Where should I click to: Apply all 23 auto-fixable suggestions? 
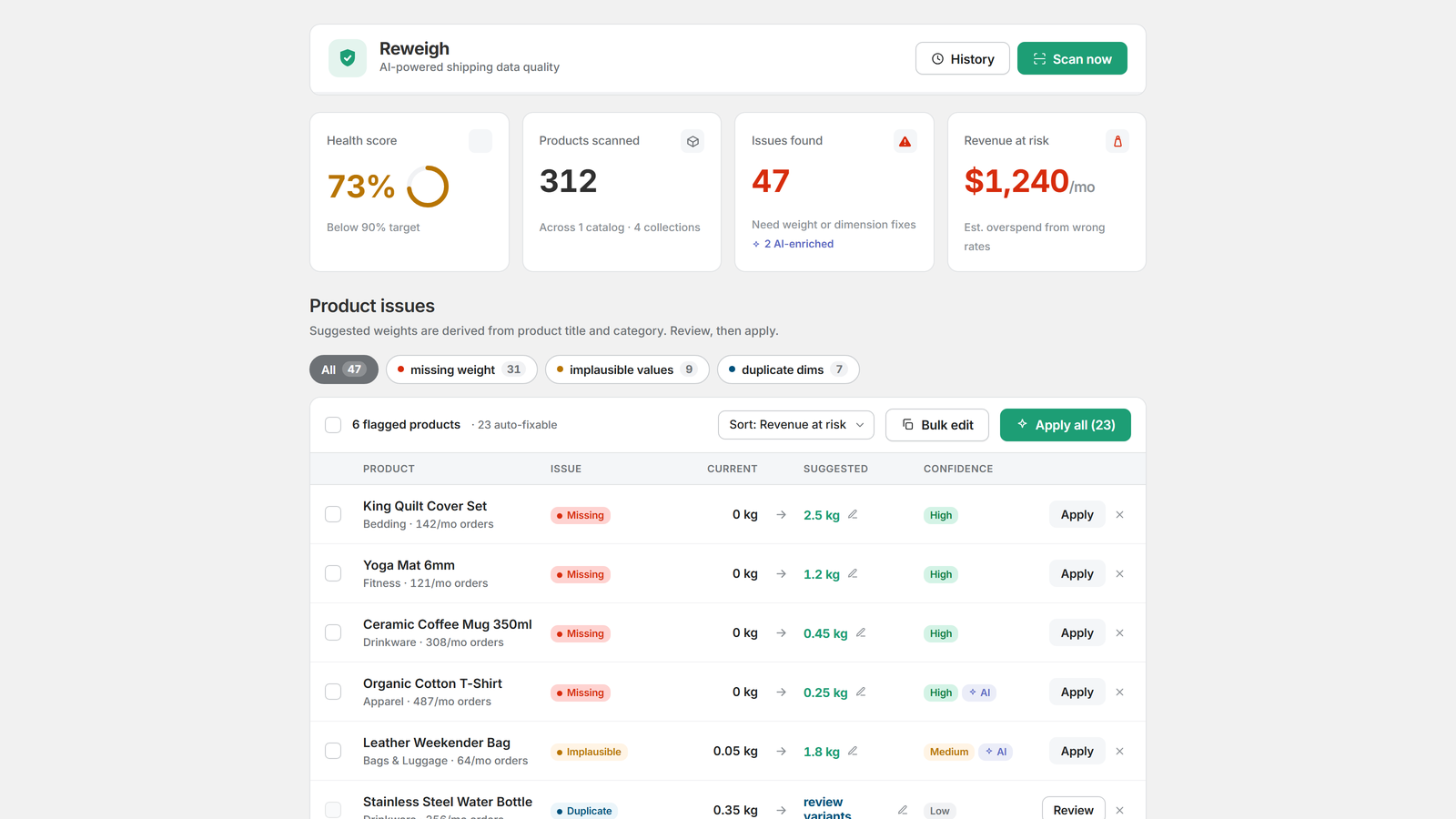[1066, 425]
